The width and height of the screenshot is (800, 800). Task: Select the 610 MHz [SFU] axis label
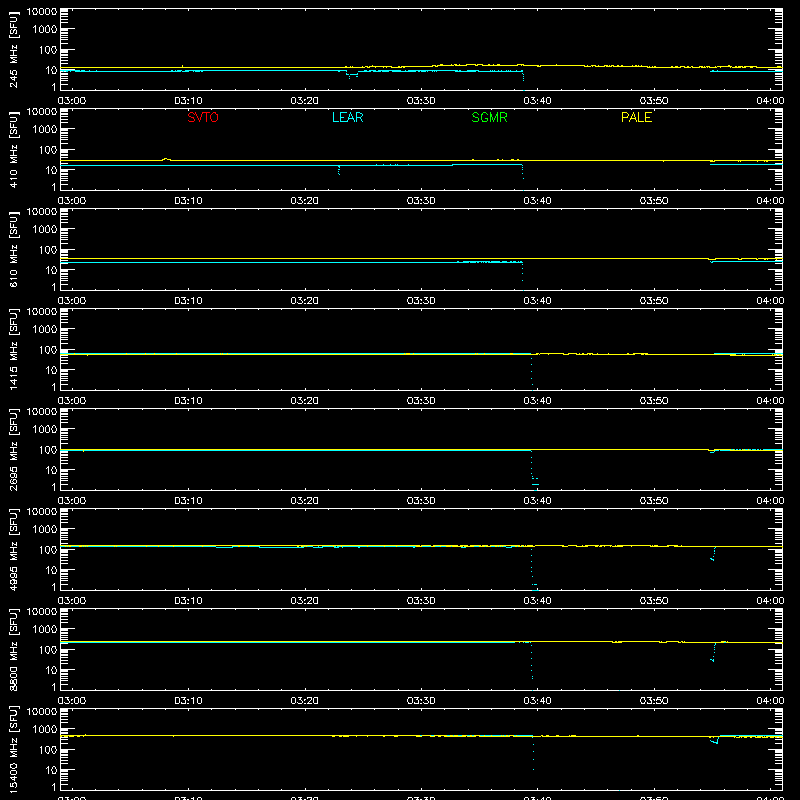pyautogui.click(x=14, y=250)
